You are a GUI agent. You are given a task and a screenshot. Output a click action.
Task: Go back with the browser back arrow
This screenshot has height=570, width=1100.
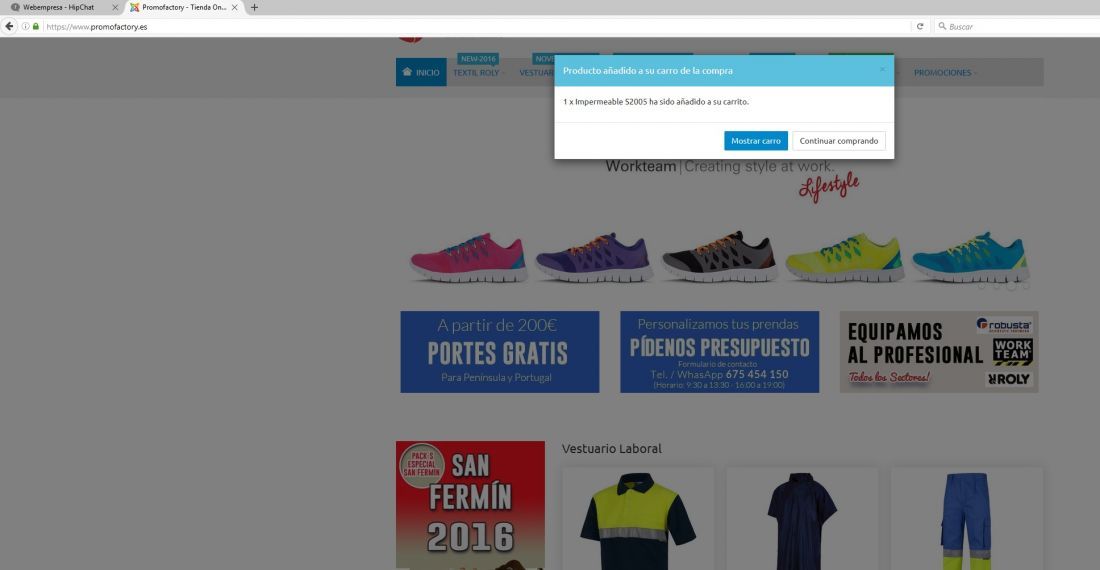point(9,27)
